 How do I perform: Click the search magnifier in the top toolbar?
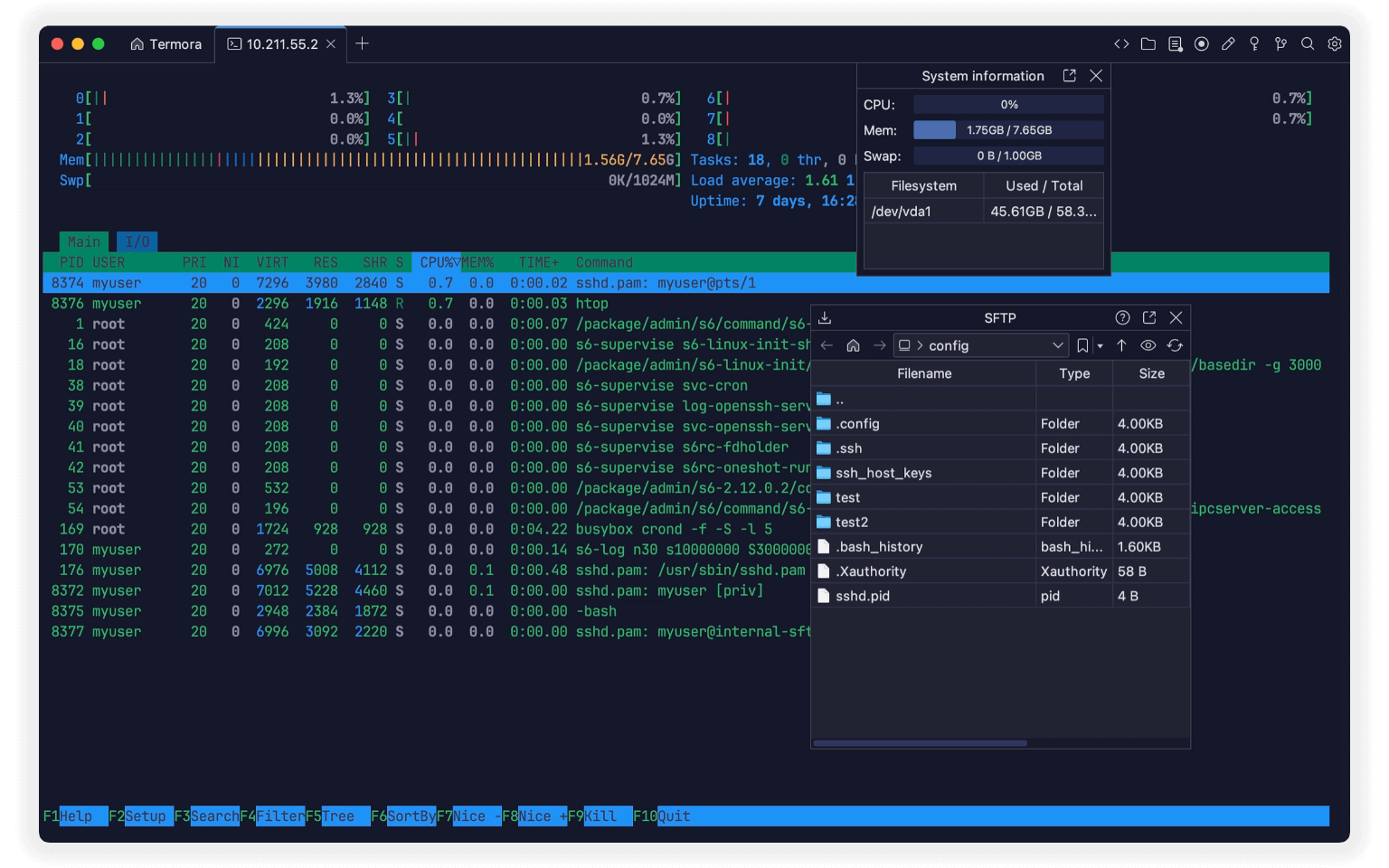tap(1308, 43)
